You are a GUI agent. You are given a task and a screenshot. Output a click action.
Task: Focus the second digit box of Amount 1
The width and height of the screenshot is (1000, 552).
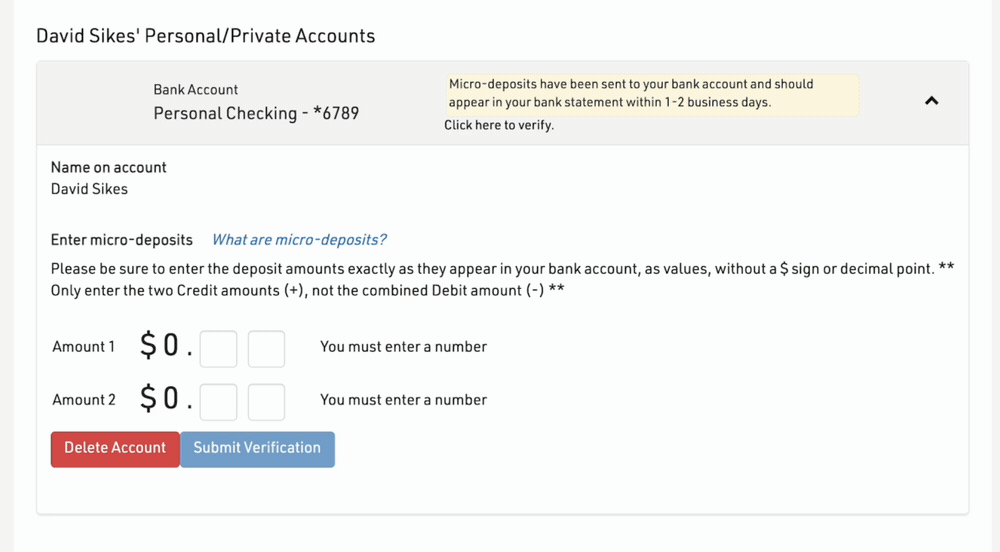(266, 349)
